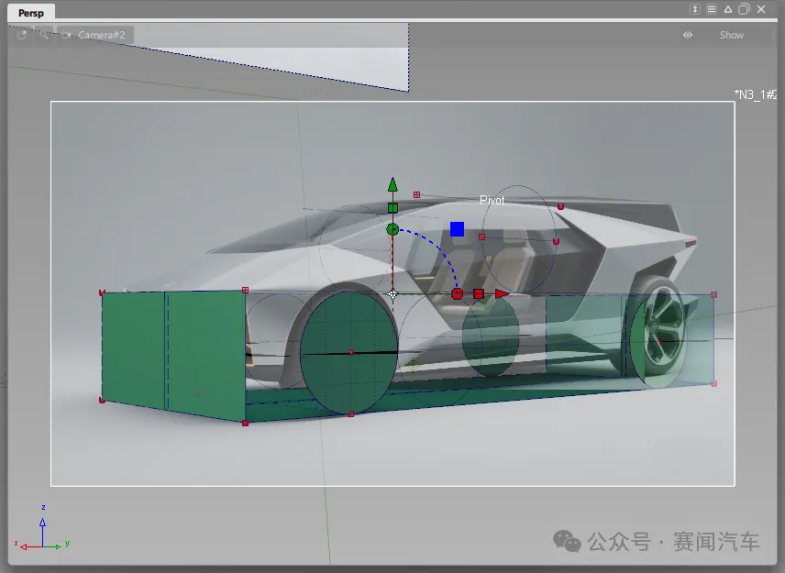
Task: Click the camera icon beside Camera#2
Action: click(x=66, y=35)
